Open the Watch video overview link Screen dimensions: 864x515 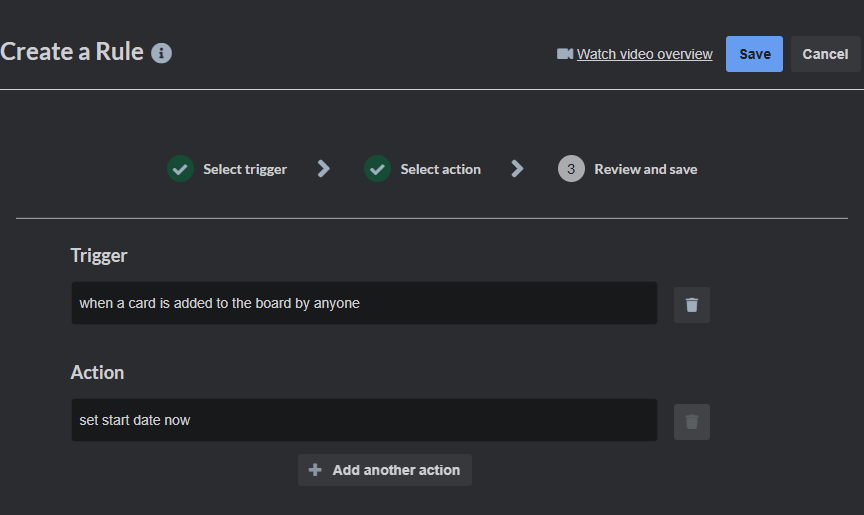[x=644, y=54]
